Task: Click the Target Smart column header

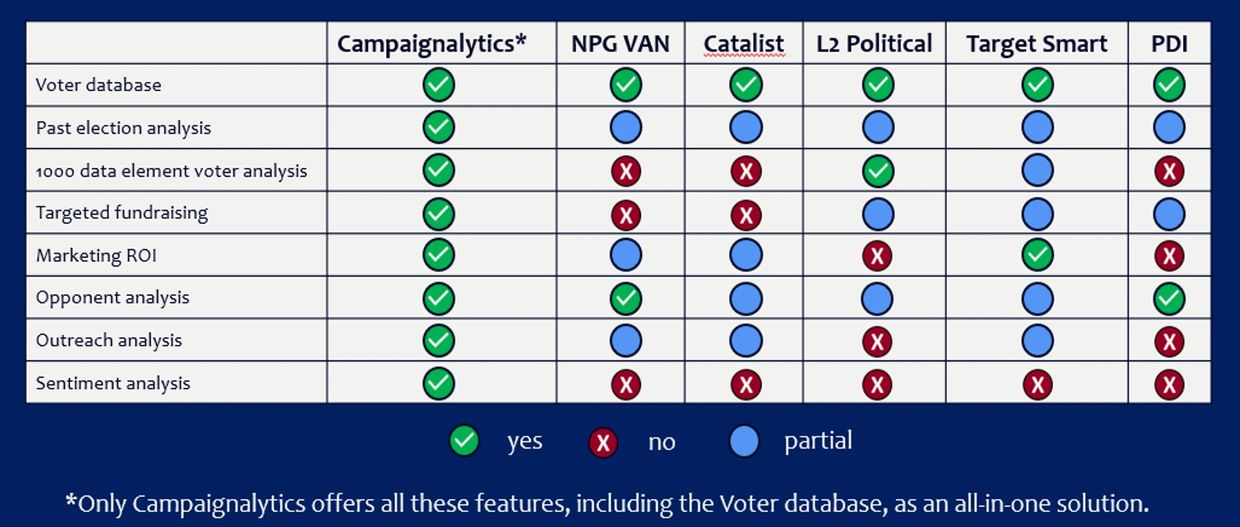Action: point(1036,44)
